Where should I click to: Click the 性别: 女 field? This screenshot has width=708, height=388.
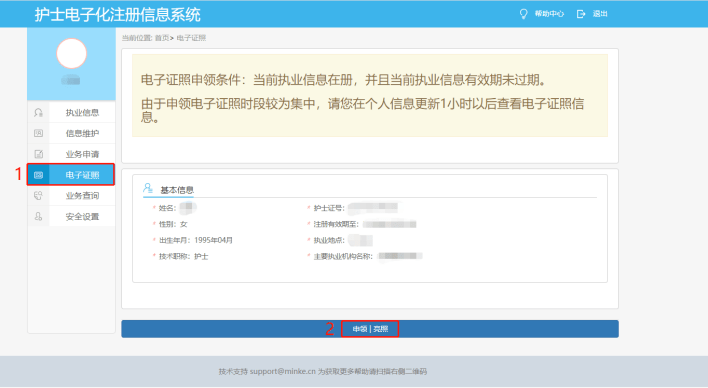point(173,224)
